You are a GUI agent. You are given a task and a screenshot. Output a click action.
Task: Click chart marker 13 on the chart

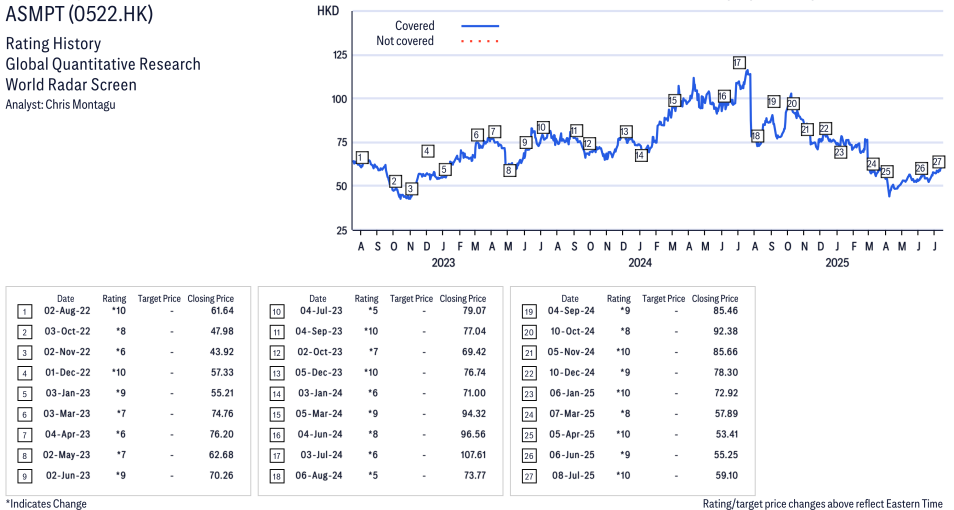[x=625, y=131]
